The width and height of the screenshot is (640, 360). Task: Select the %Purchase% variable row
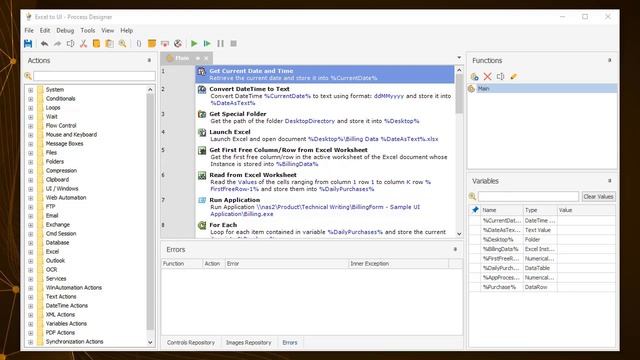[542, 287]
